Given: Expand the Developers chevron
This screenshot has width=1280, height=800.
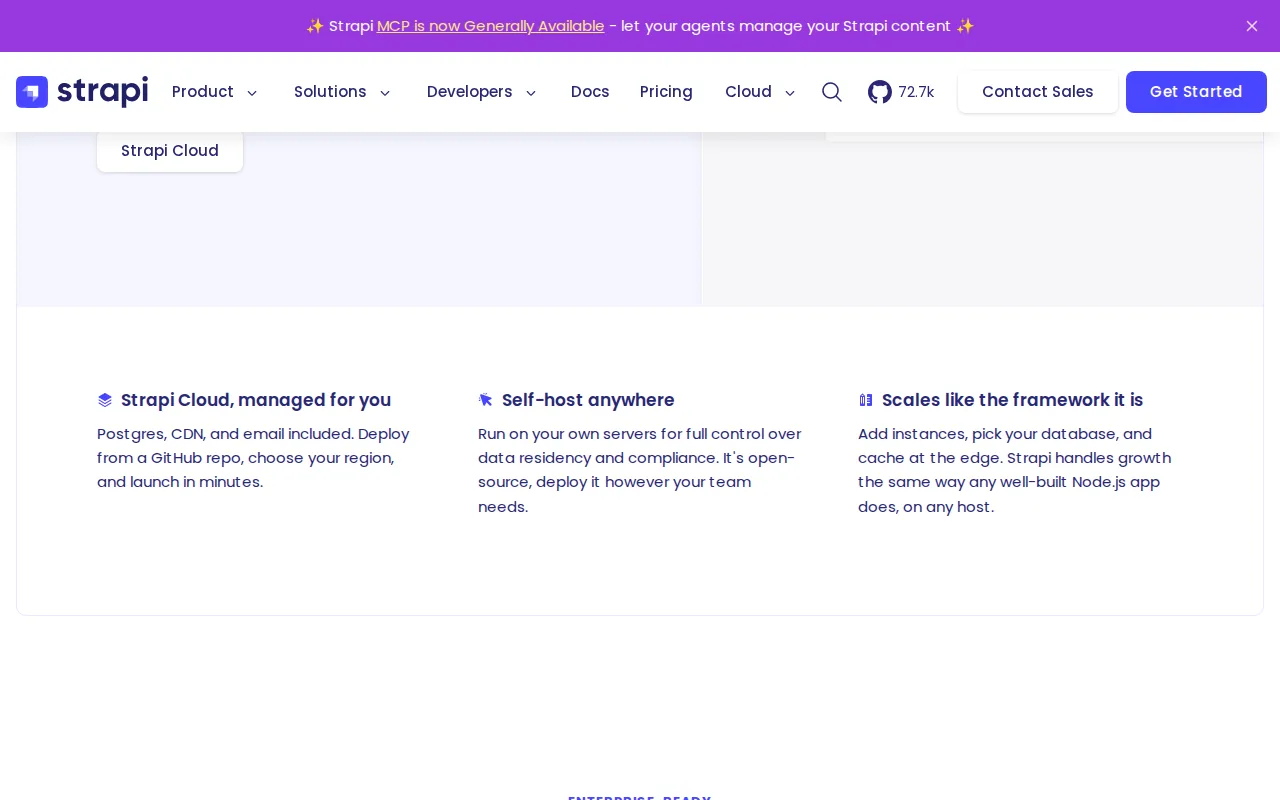Looking at the screenshot, I should click(531, 93).
